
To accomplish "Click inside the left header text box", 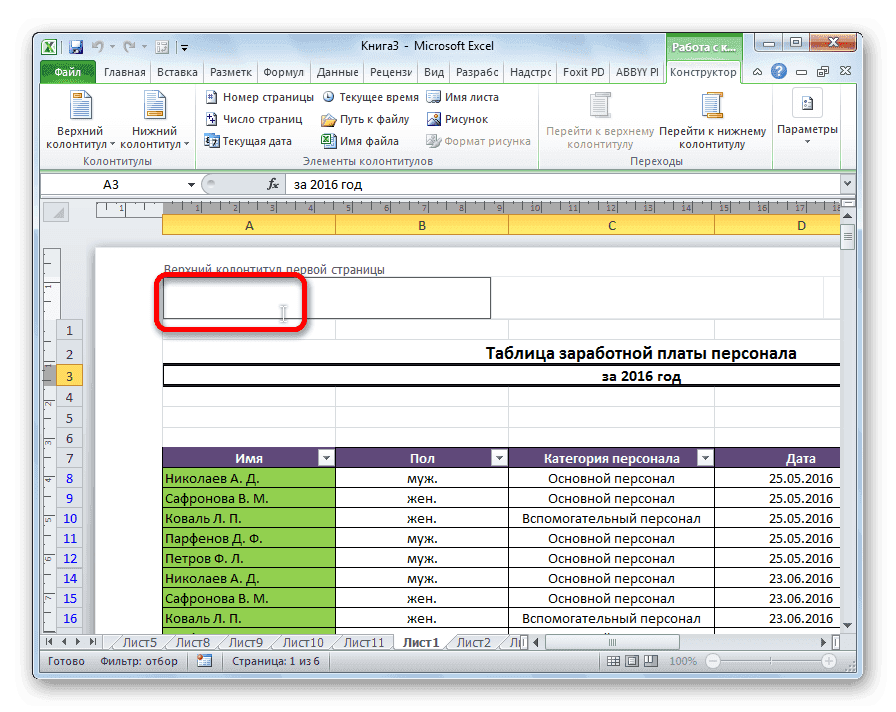I will click(x=230, y=298).
